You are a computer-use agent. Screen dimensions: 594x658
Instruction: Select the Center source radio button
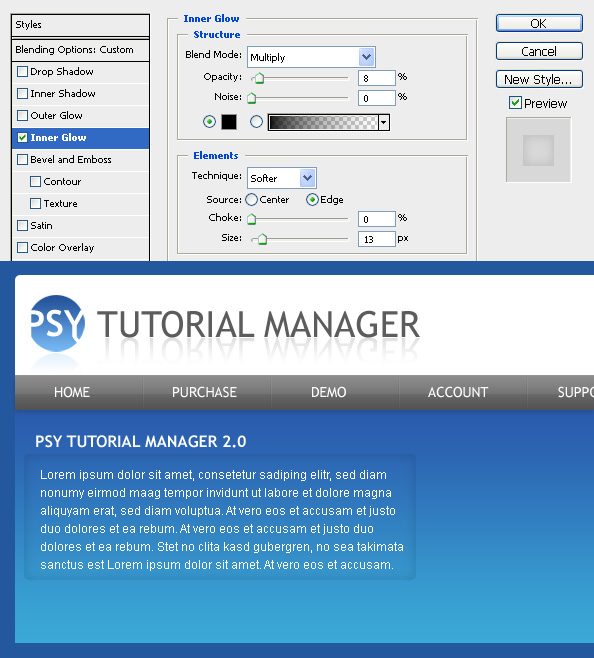click(251, 200)
